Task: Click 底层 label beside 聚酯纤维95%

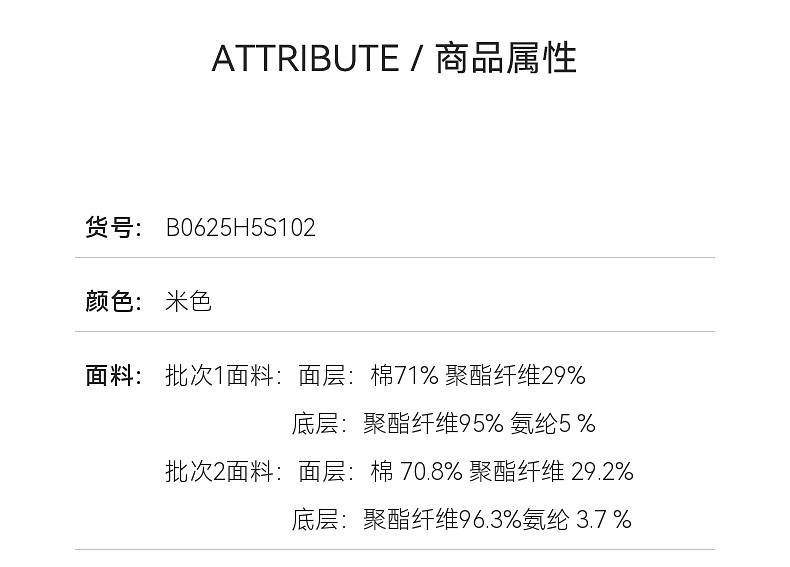Action: coord(315,423)
